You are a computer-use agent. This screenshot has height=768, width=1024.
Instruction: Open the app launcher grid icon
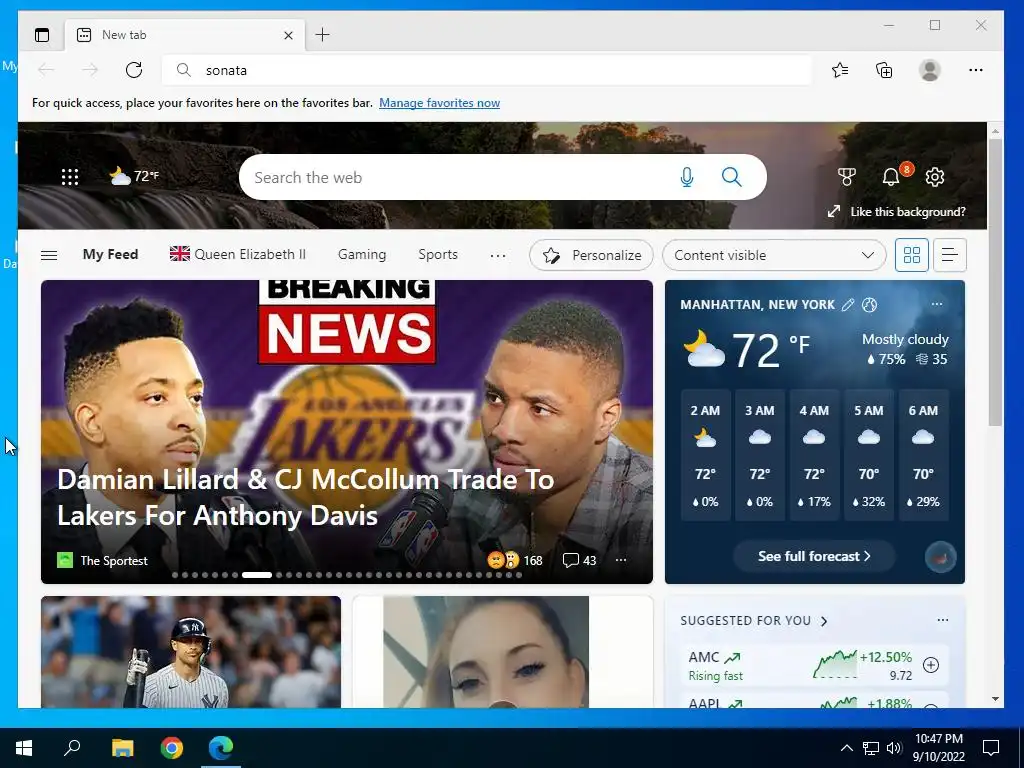pyautogui.click(x=70, y=176)
